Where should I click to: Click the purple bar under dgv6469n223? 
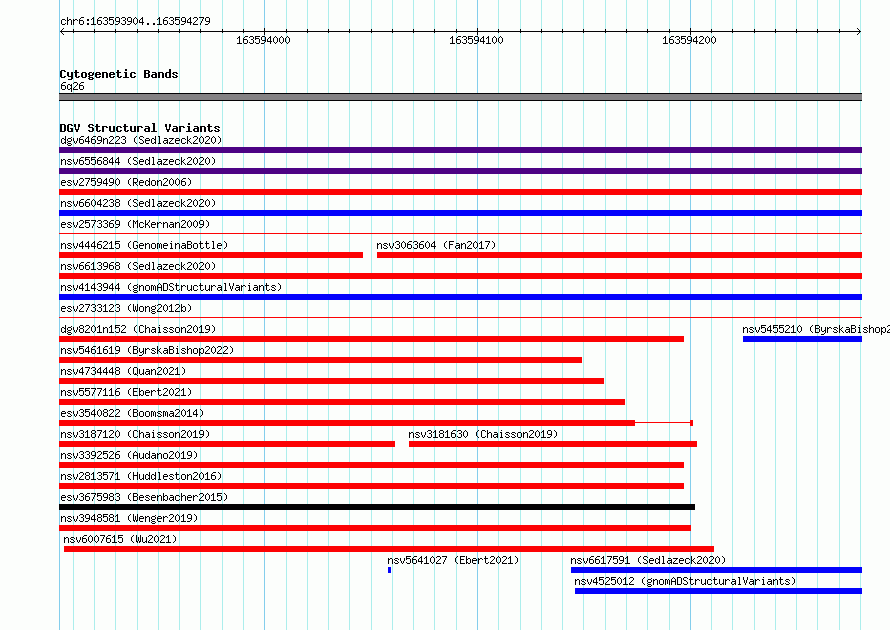460,150
